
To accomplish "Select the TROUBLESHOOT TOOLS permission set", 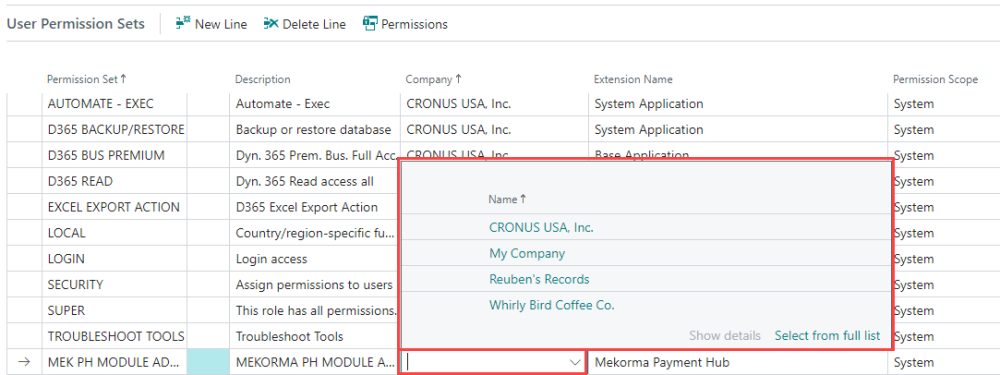I will pyautogui.click(x=115, y=336).
